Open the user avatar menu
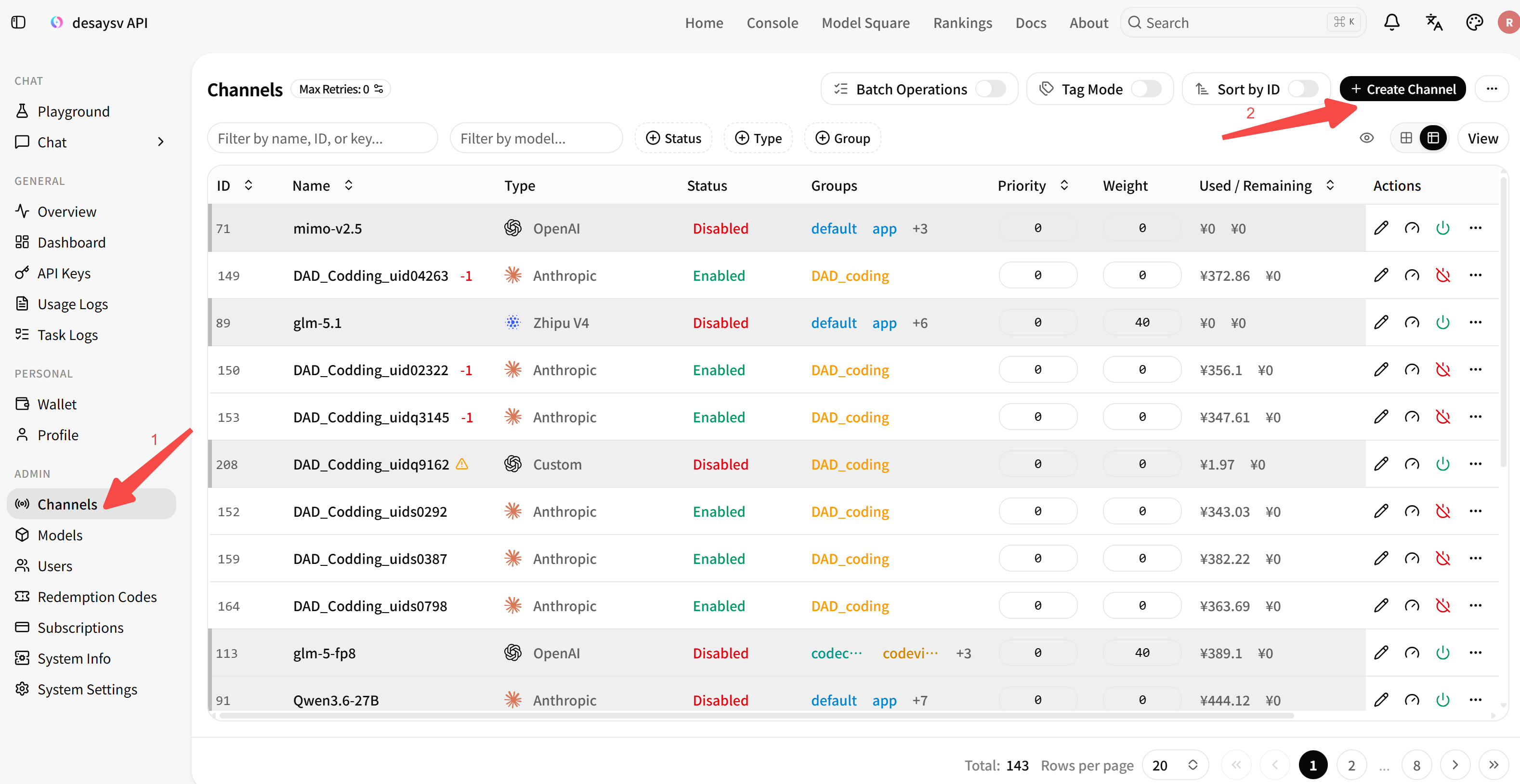This screenshot has width=1520, height=784. point(1509,23)
